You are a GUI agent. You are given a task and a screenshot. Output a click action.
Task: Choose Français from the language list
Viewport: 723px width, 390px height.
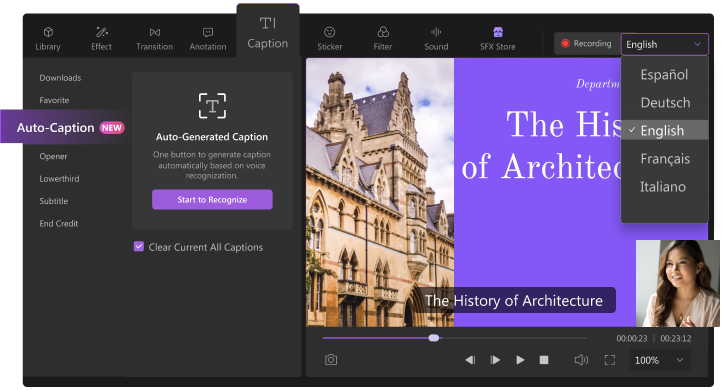point(664,159)
